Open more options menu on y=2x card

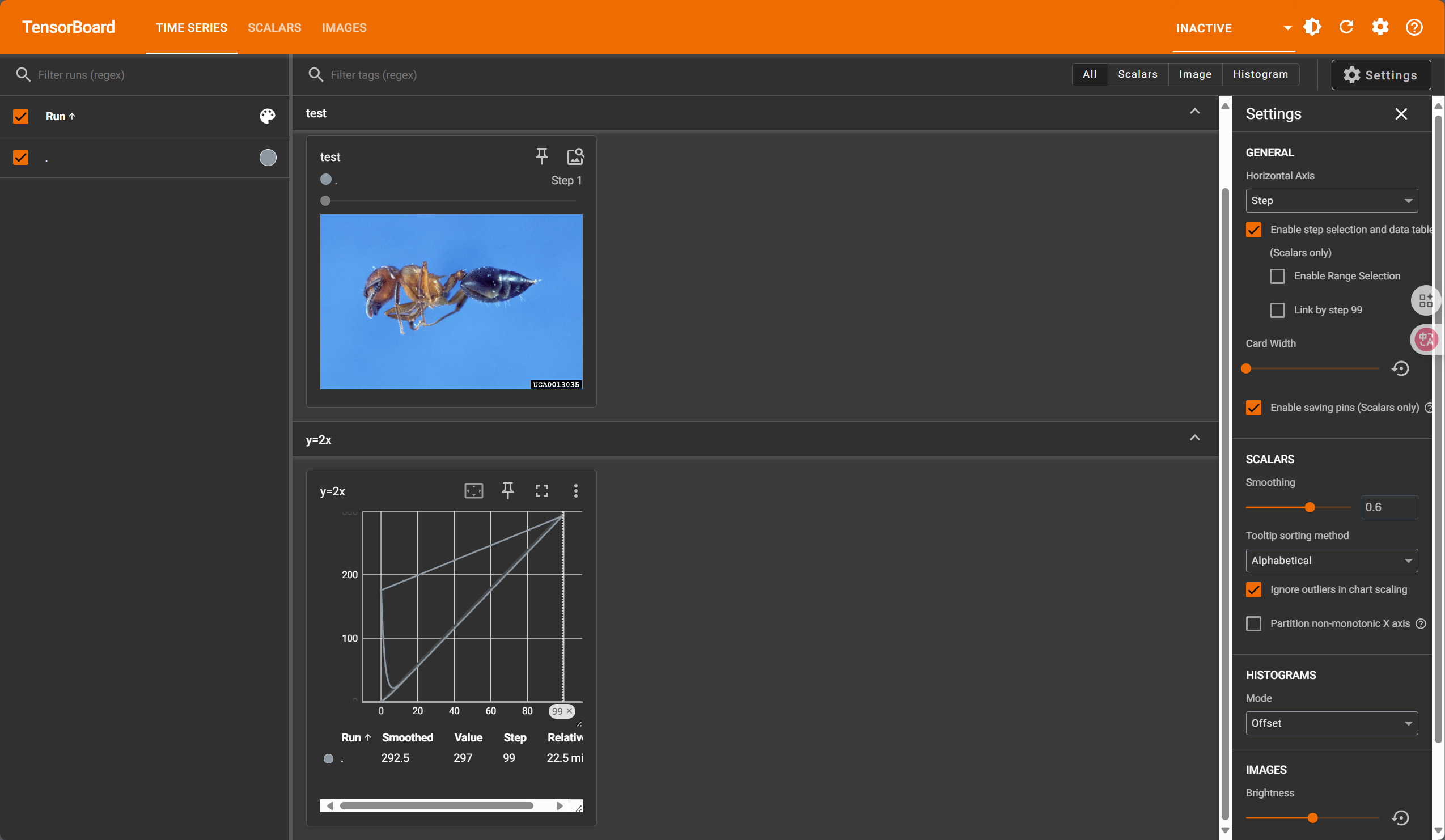tap(576, 491)
